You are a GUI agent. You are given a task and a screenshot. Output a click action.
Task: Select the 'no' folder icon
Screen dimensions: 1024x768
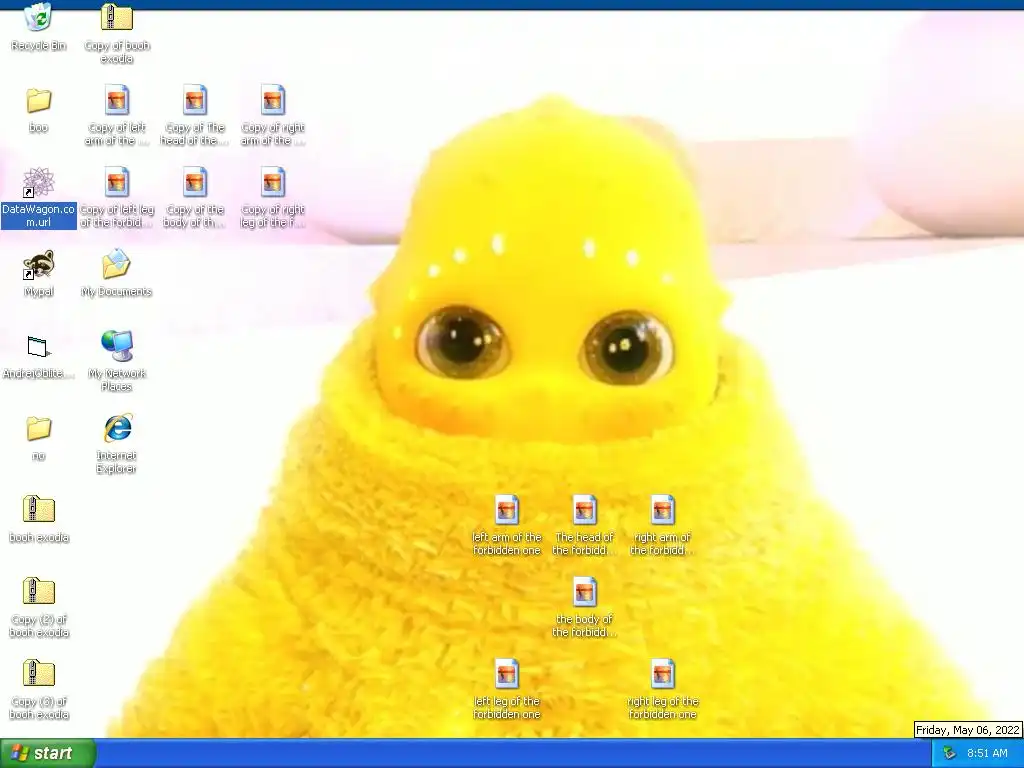click(39, 428)
